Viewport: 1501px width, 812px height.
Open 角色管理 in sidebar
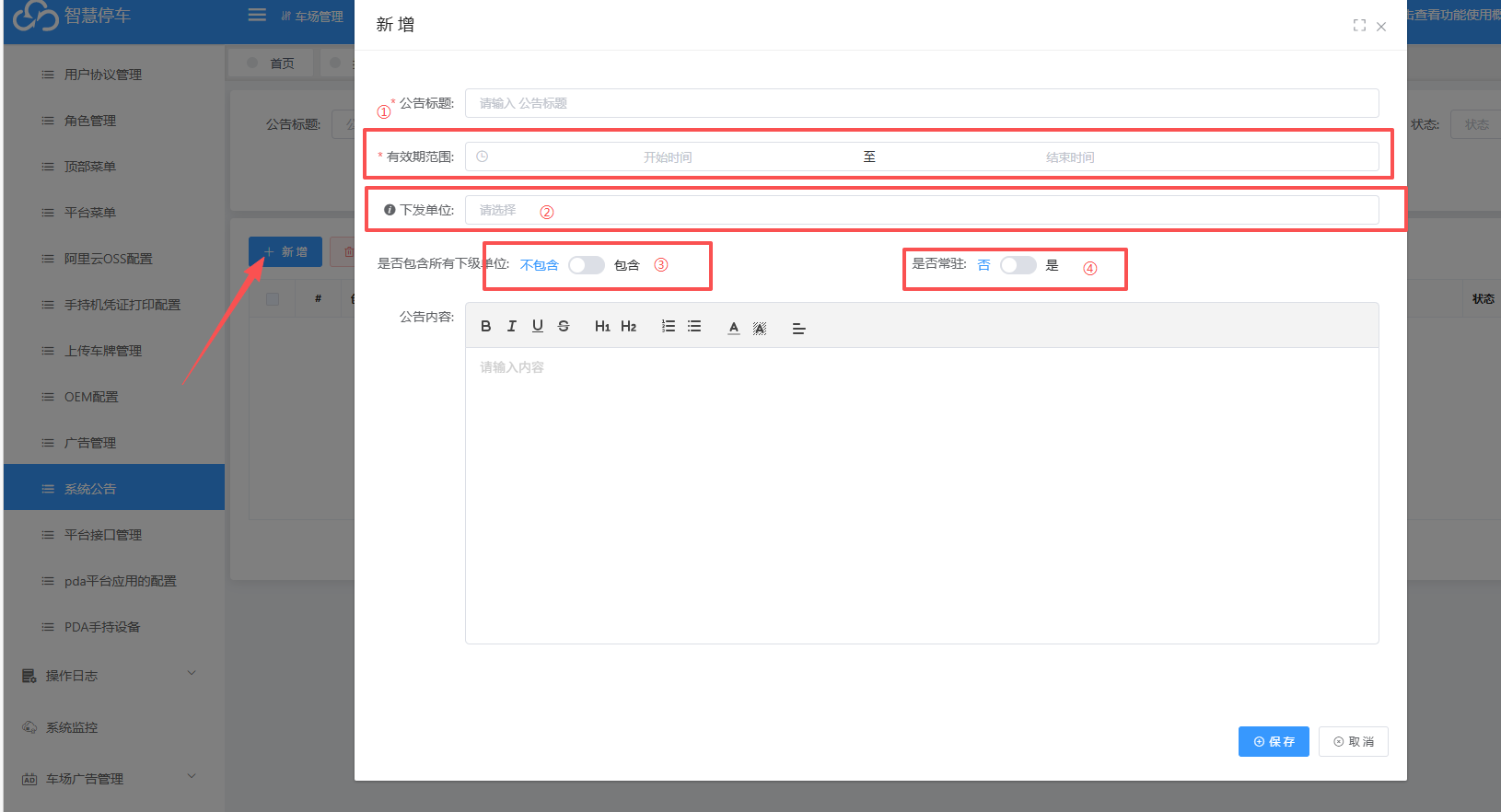[114, 121]
